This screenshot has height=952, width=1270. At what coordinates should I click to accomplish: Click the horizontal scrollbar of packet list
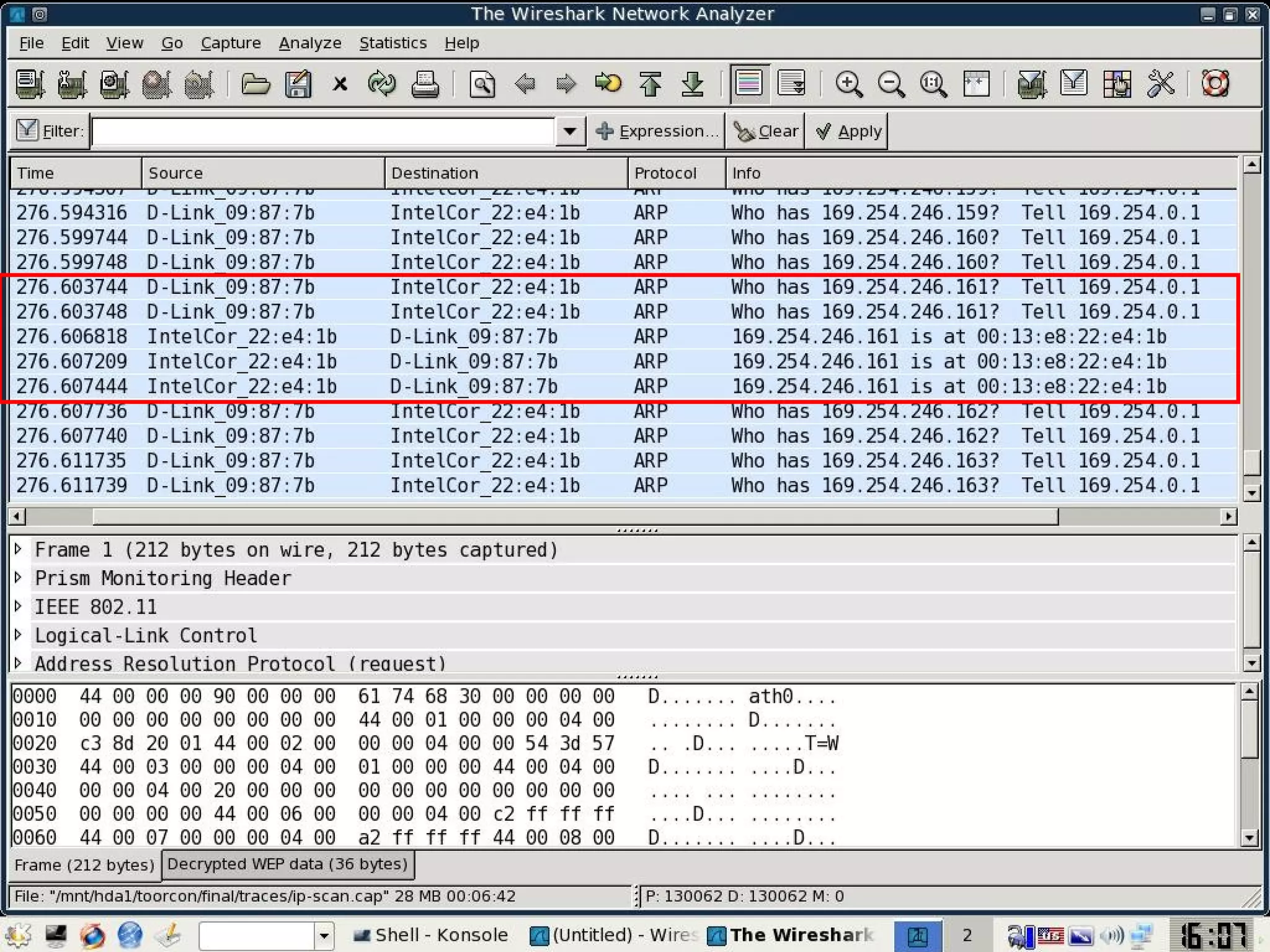[x=574, y=516]
